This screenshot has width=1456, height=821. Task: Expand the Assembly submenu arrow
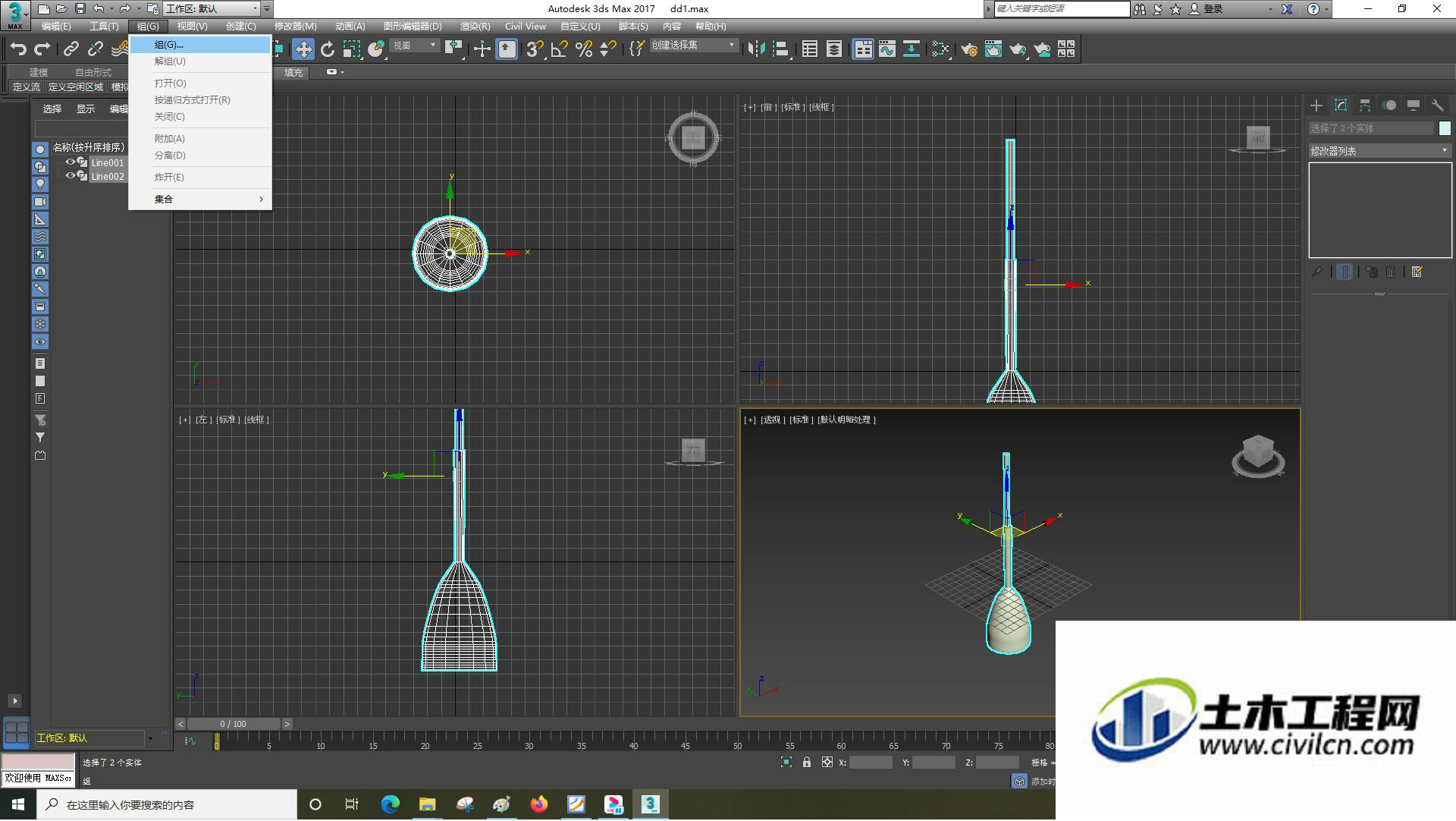[x=261, y=200]
